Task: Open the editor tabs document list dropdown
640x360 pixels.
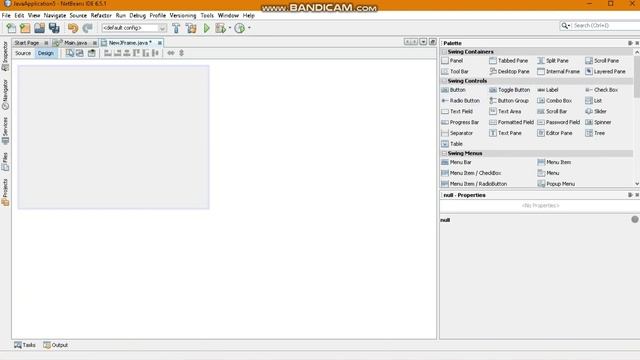Action: coord(423,42)
